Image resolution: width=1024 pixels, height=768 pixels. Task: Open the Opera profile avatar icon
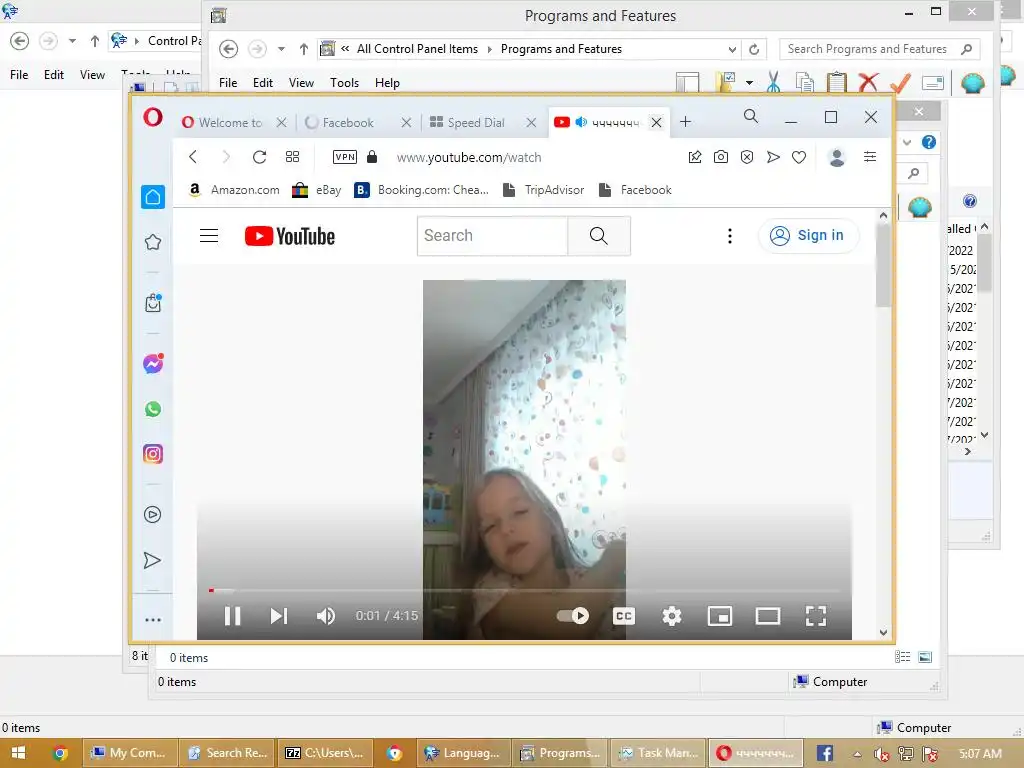click(837, 157)
